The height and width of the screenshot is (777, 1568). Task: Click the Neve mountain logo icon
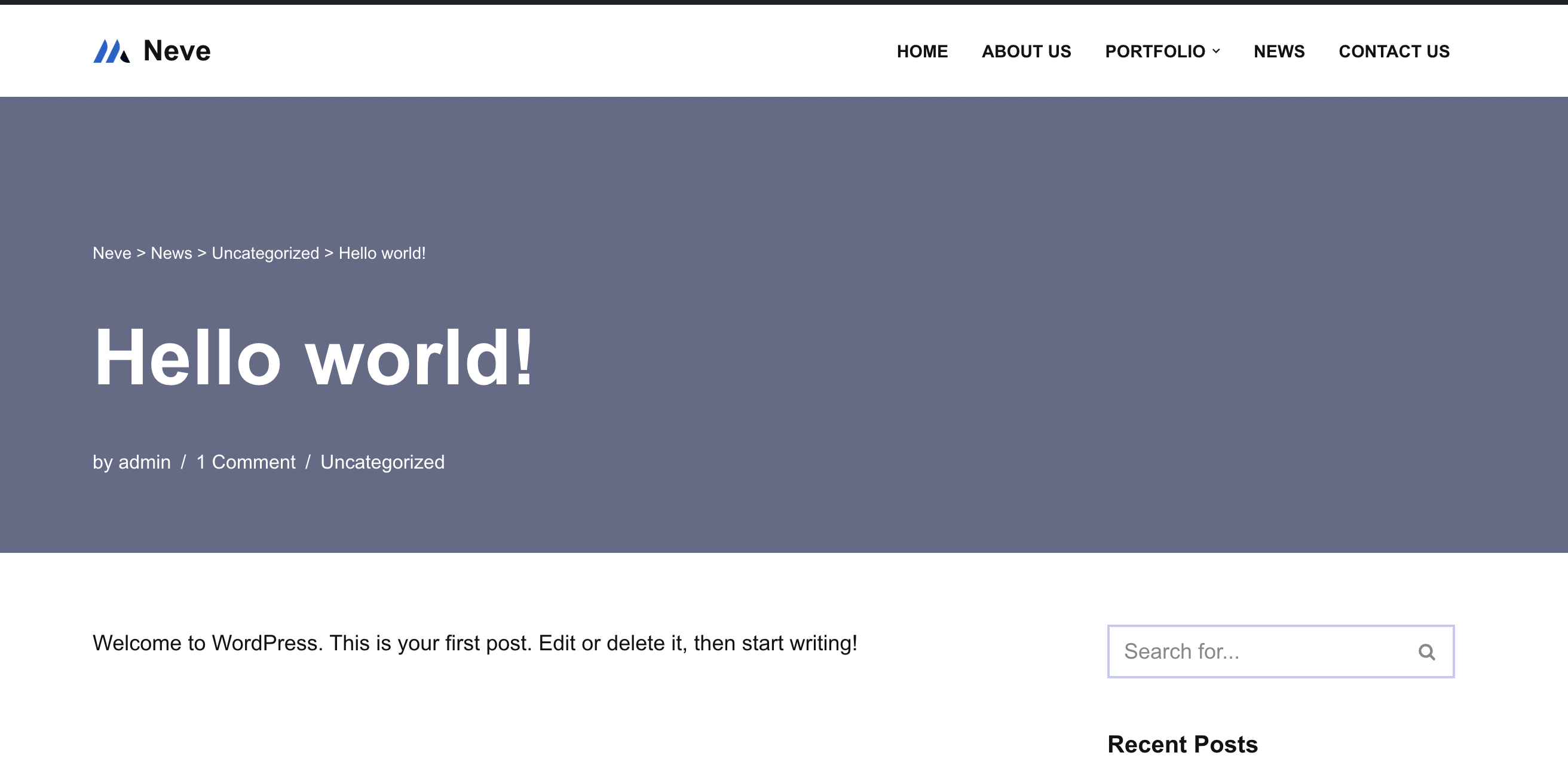pos(111,51)
